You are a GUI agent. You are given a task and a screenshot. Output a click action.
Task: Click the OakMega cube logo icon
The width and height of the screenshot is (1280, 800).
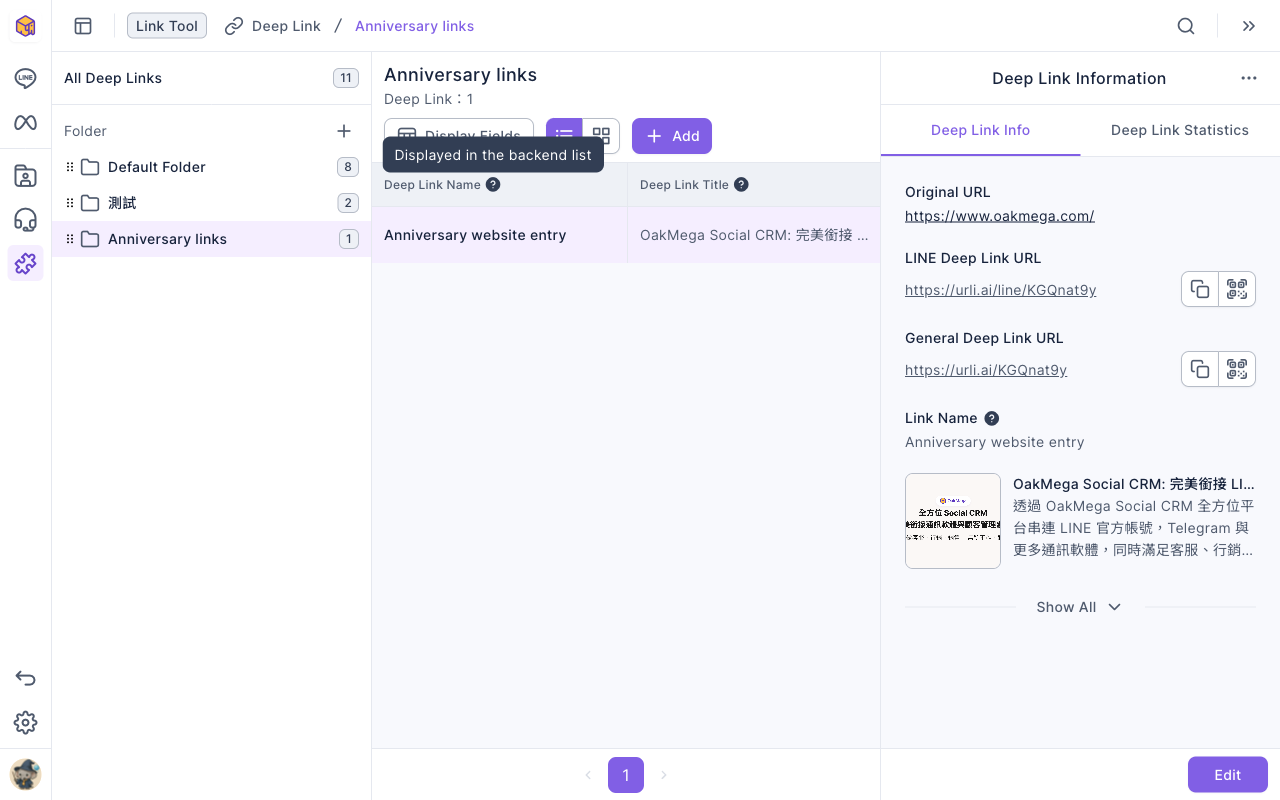point(25,26)
